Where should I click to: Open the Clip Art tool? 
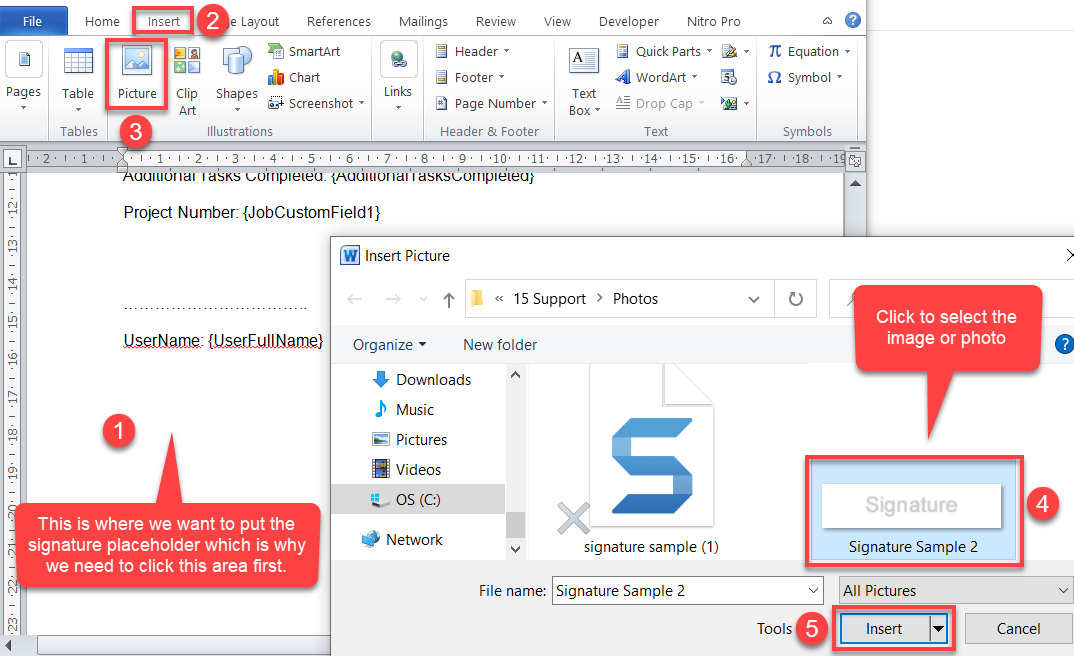(x=187, y=80)
